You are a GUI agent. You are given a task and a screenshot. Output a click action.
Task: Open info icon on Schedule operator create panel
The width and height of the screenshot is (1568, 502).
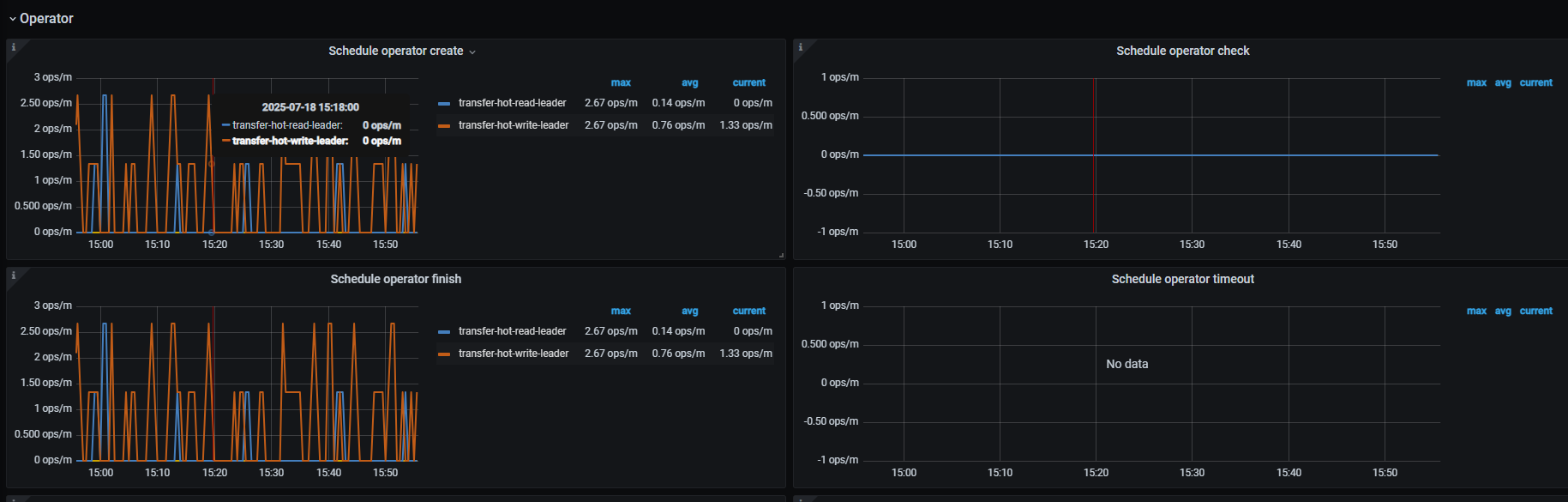(14, 47)
